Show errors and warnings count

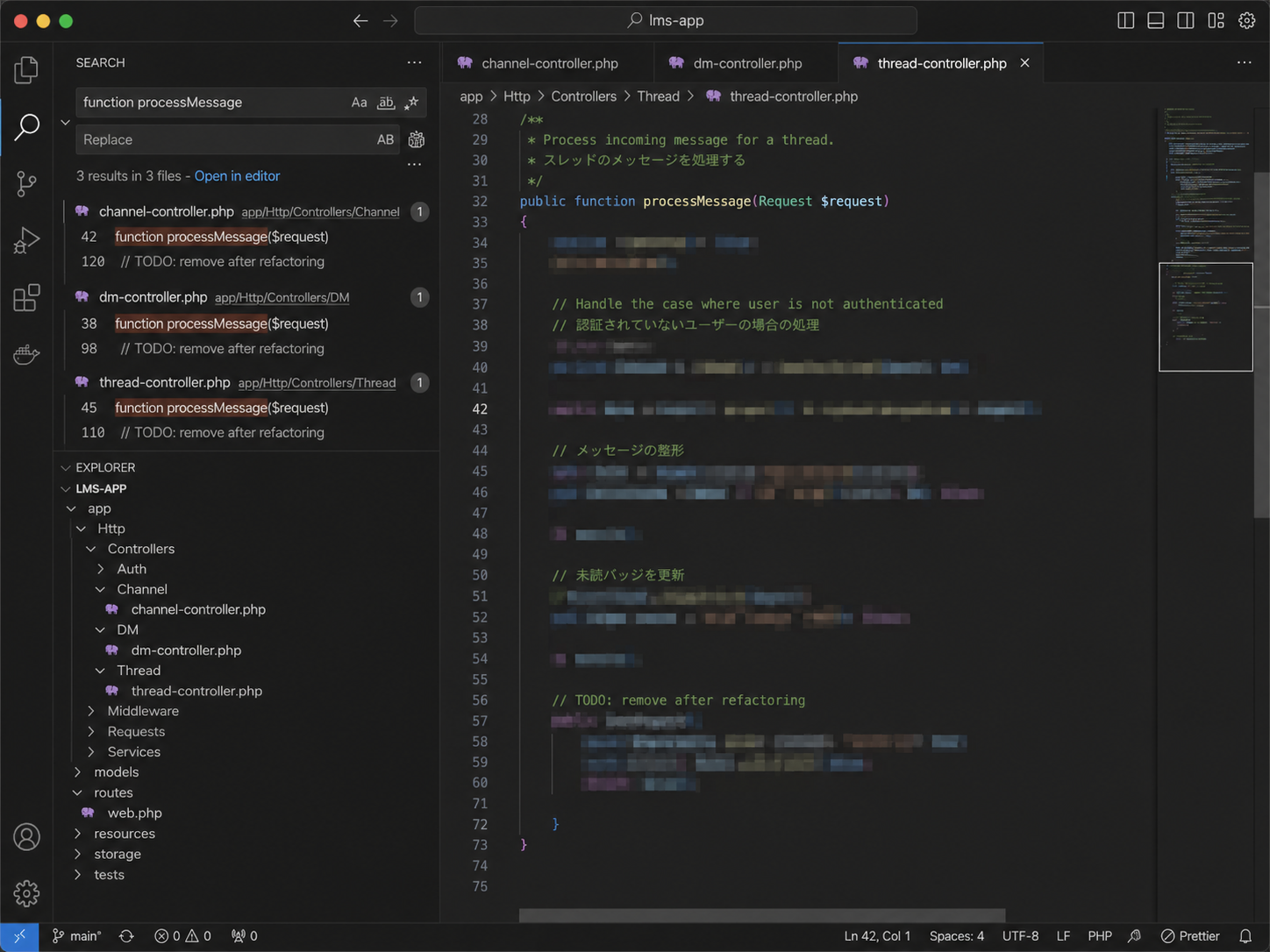coord(182,936)
